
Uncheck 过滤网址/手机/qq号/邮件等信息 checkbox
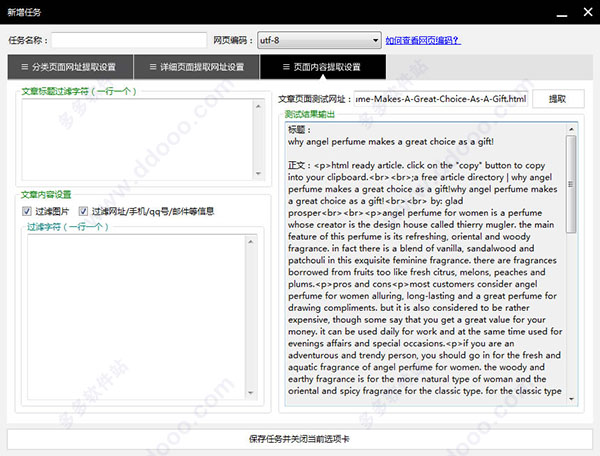pos(83,212)
